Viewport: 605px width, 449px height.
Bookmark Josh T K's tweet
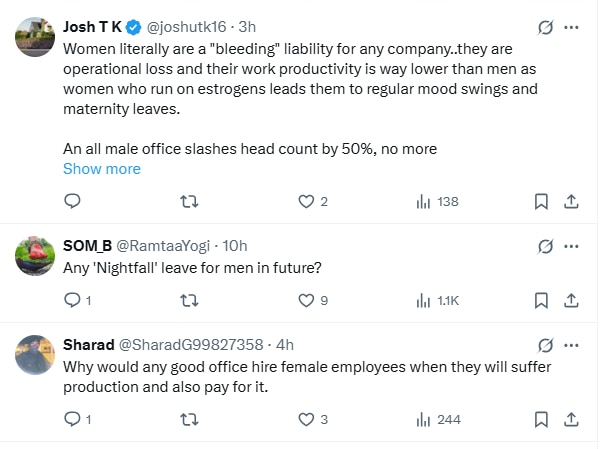541,201
